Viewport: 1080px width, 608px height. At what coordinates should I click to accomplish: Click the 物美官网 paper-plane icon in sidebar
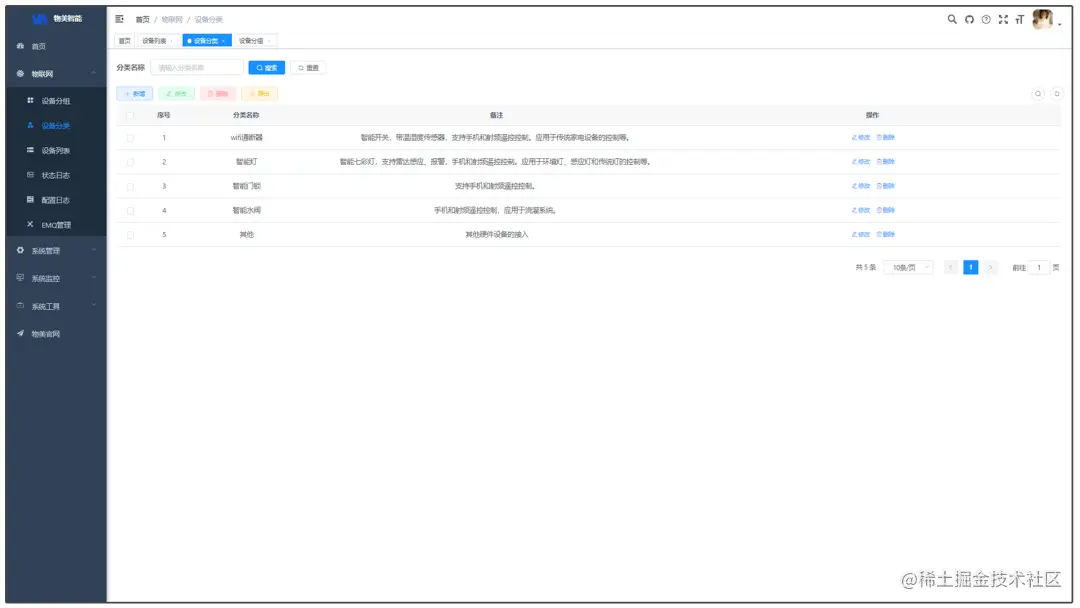click(x=20, y=333)
